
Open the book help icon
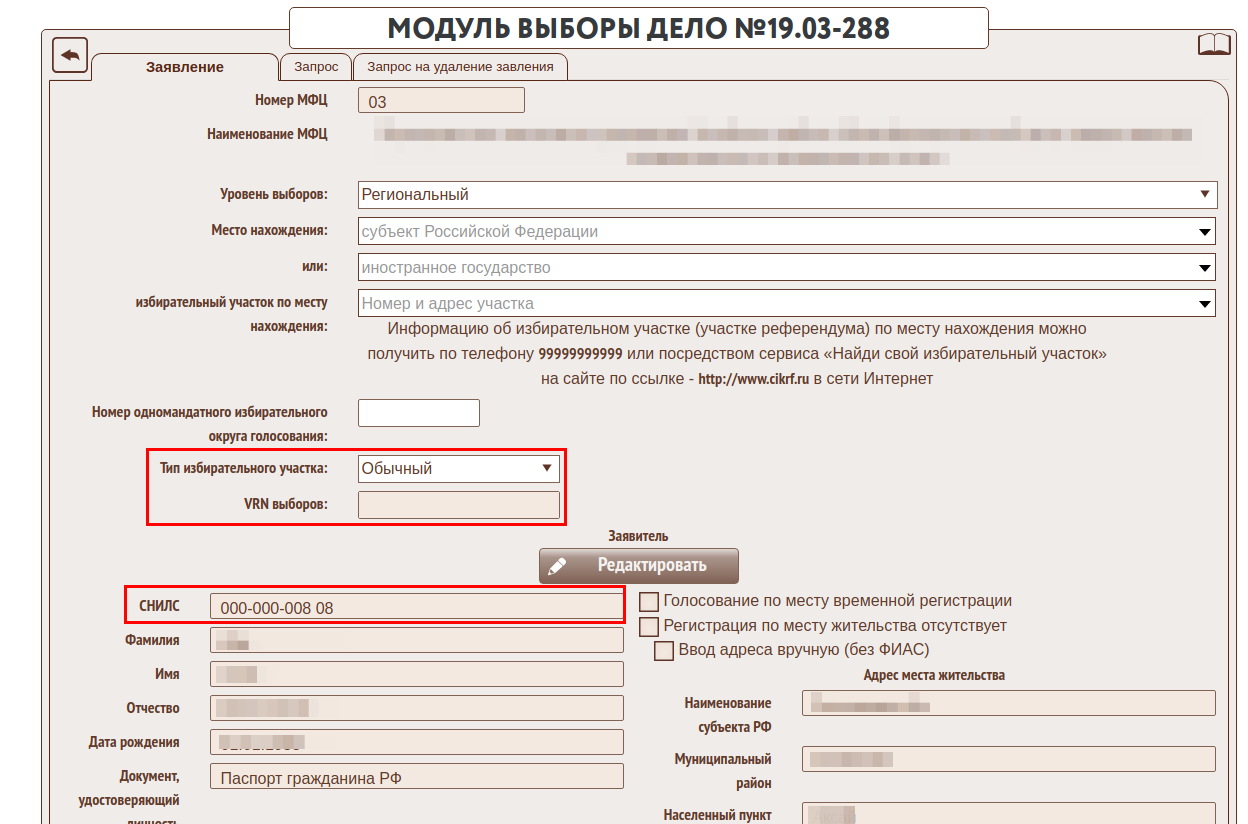[1213, 45]
